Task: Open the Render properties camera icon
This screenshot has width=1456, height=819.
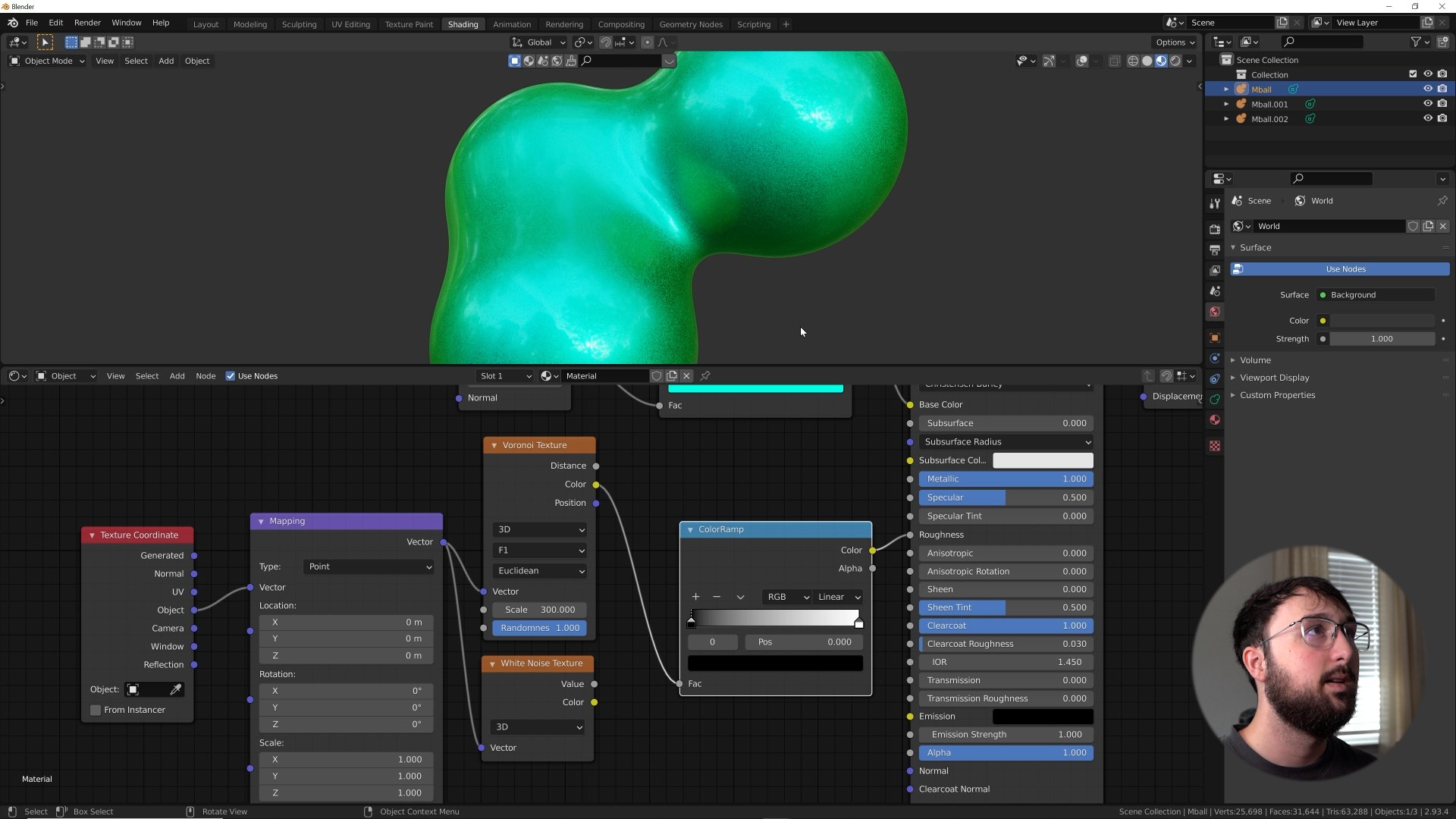Action: pyautogui.click(x=1215, y=228)
